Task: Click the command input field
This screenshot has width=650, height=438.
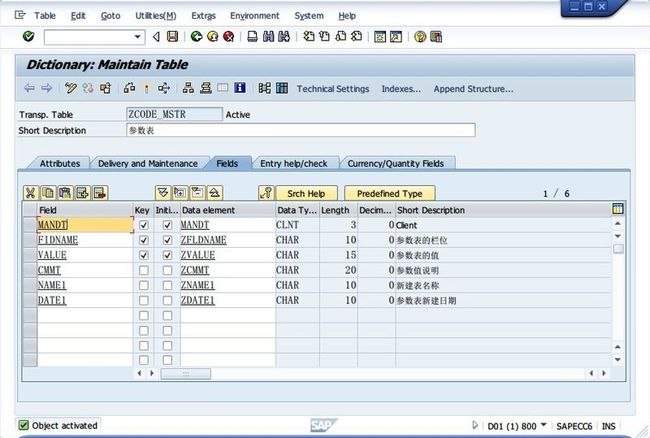Action: (89, 37)
